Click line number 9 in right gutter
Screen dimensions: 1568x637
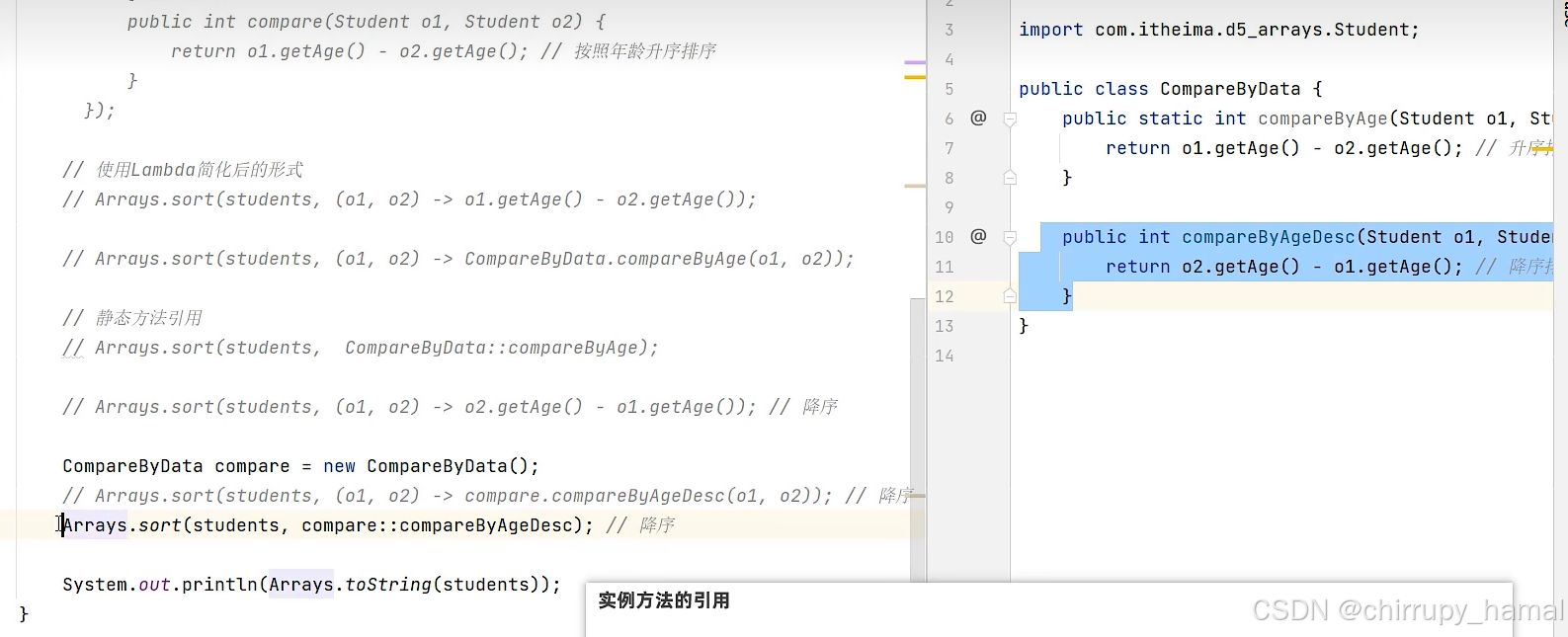pyautogui.click(x=949, y=207)
